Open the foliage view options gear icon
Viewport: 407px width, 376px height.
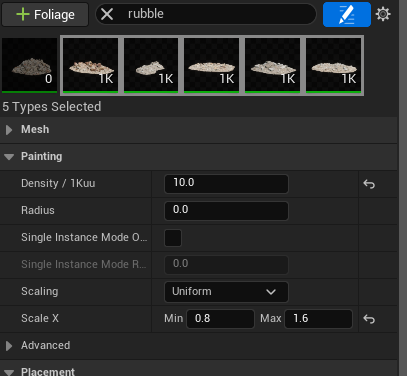click(x=383, y=14)
